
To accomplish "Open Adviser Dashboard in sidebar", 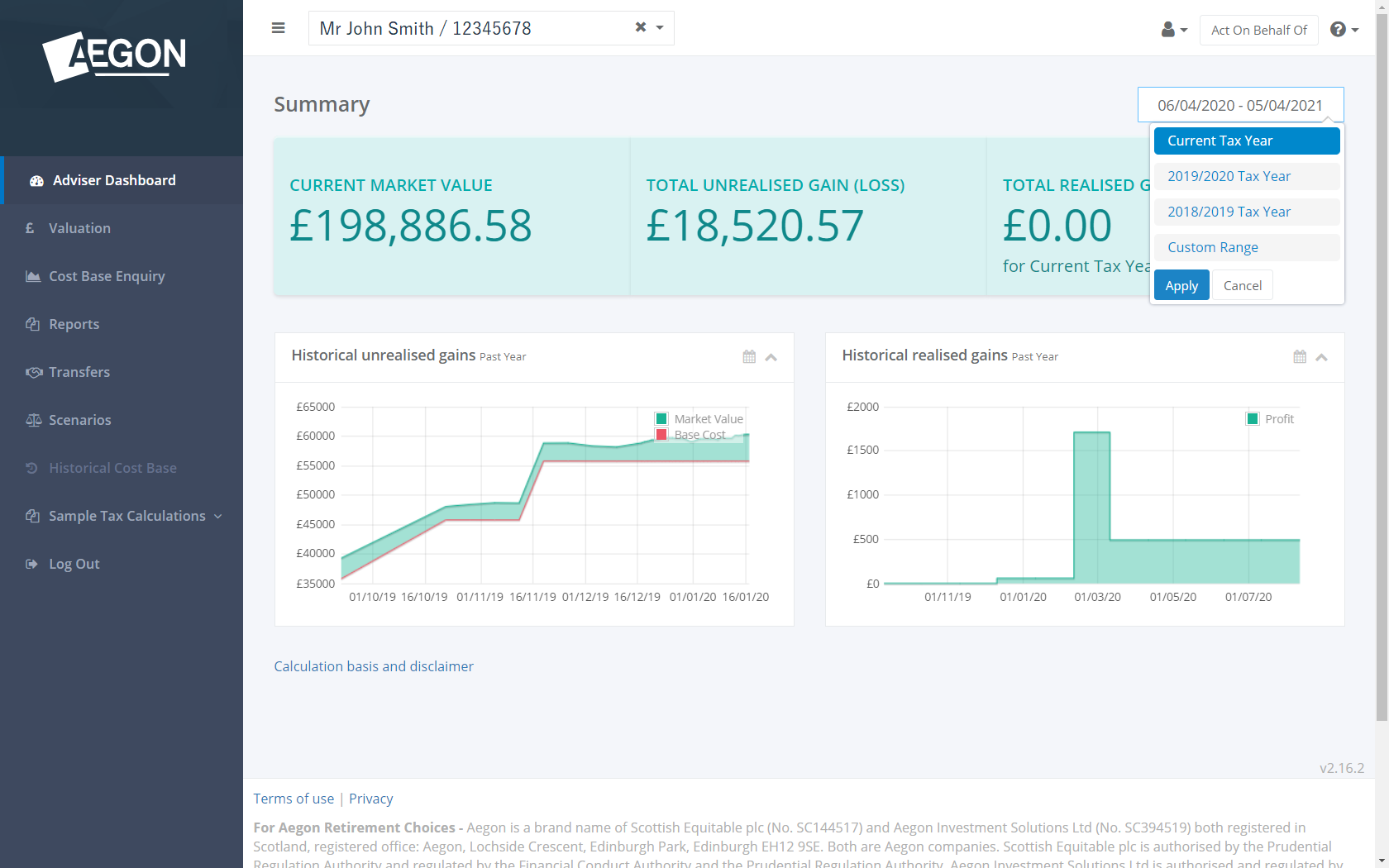I will [122, 180].
